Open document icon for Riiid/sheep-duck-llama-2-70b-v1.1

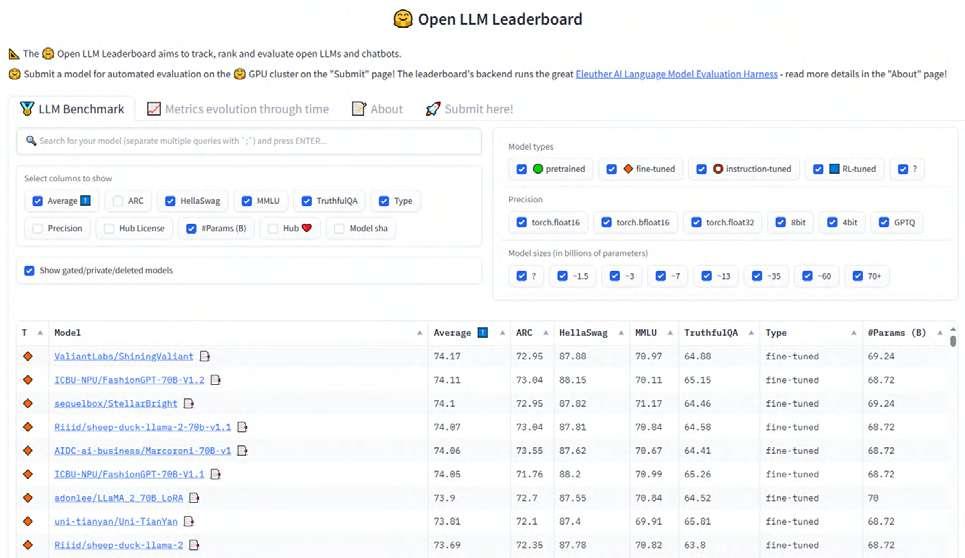point(242,427)
